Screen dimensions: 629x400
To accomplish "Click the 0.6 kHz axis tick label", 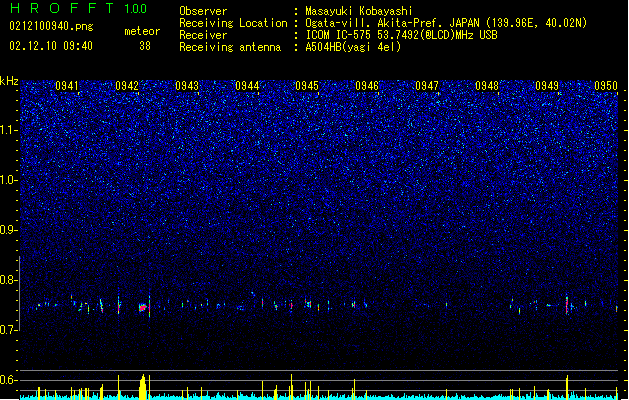I will click(x=8, y=380).
